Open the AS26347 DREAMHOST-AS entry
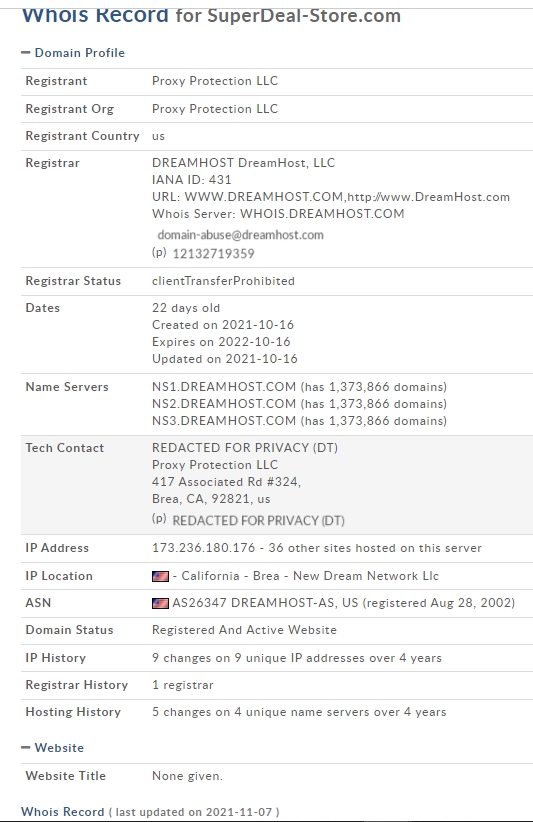 tap(265, 603)
